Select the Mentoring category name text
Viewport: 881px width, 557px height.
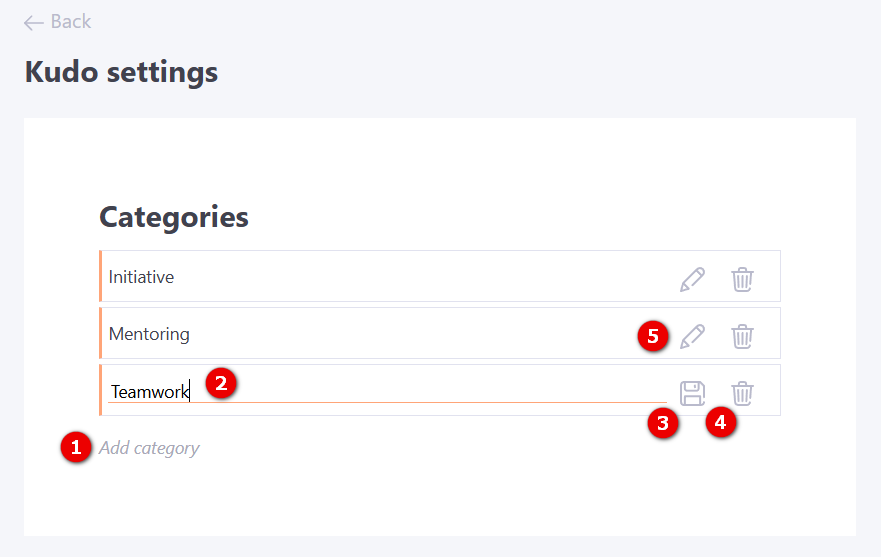coord(149,334)
